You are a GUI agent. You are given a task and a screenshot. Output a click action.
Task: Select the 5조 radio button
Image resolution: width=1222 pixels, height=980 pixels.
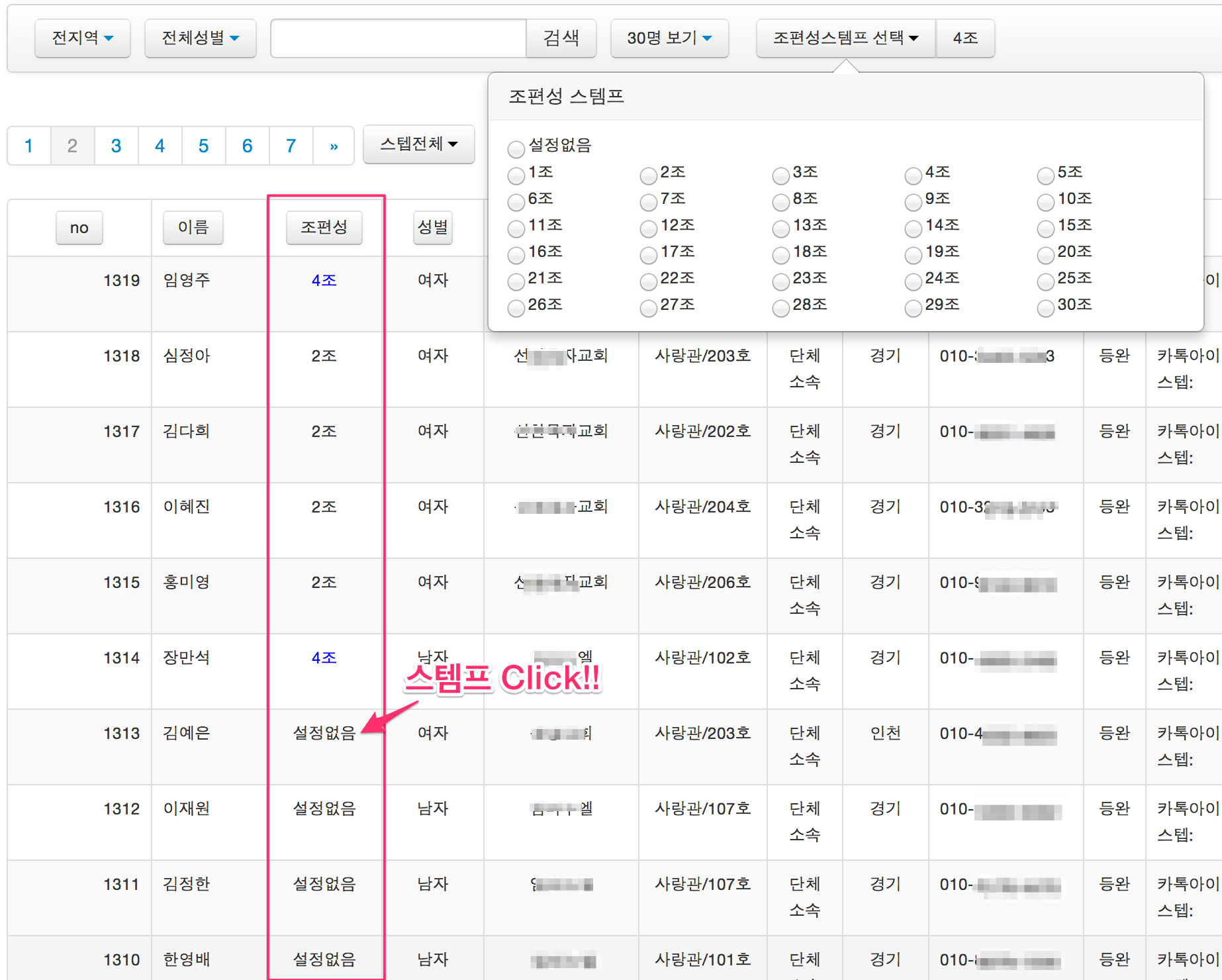coord(1046,175)
